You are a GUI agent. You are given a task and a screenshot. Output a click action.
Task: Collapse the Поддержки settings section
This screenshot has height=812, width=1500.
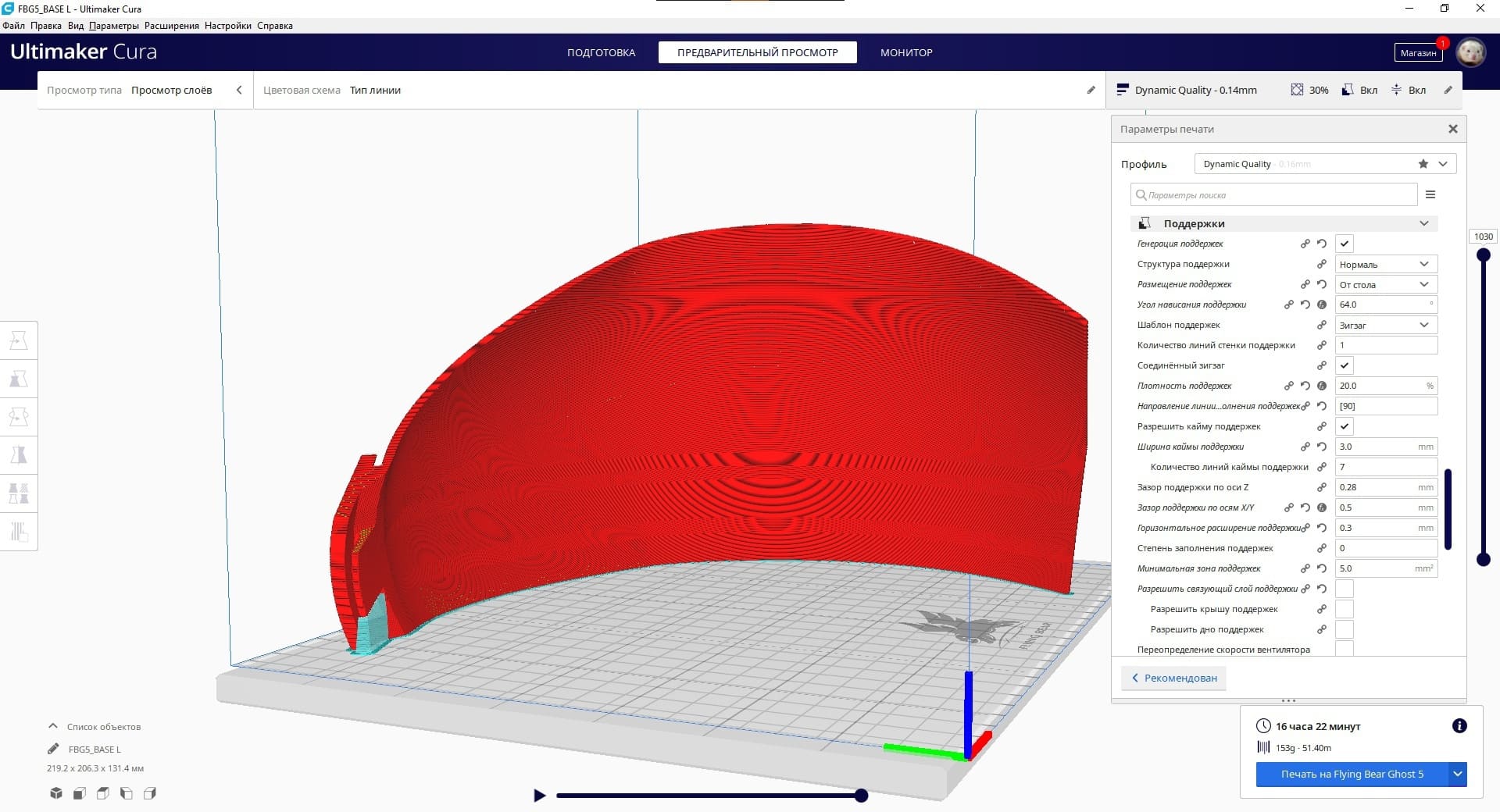(x=1284, y=223)
